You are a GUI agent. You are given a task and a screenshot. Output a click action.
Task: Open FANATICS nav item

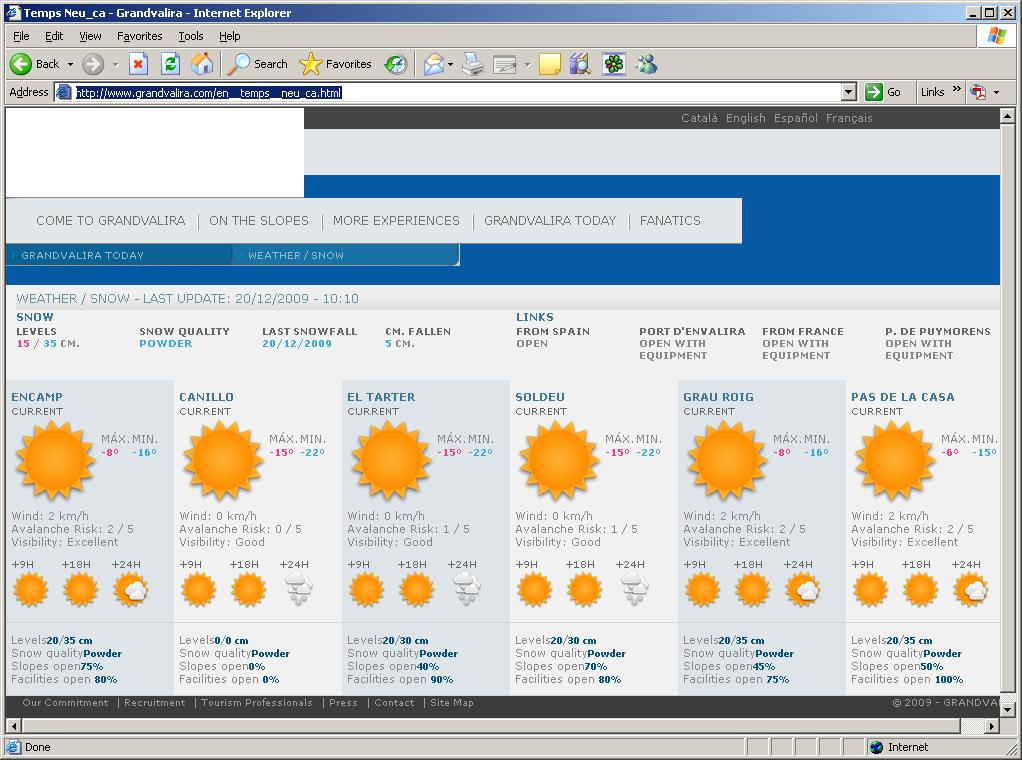pos(670,220)
